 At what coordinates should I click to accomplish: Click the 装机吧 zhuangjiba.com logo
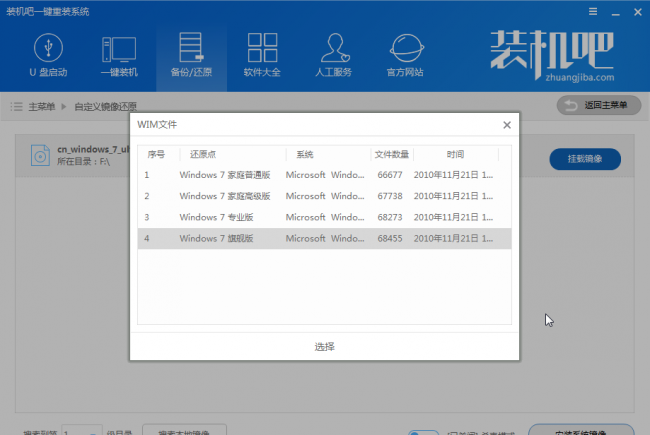552,56
